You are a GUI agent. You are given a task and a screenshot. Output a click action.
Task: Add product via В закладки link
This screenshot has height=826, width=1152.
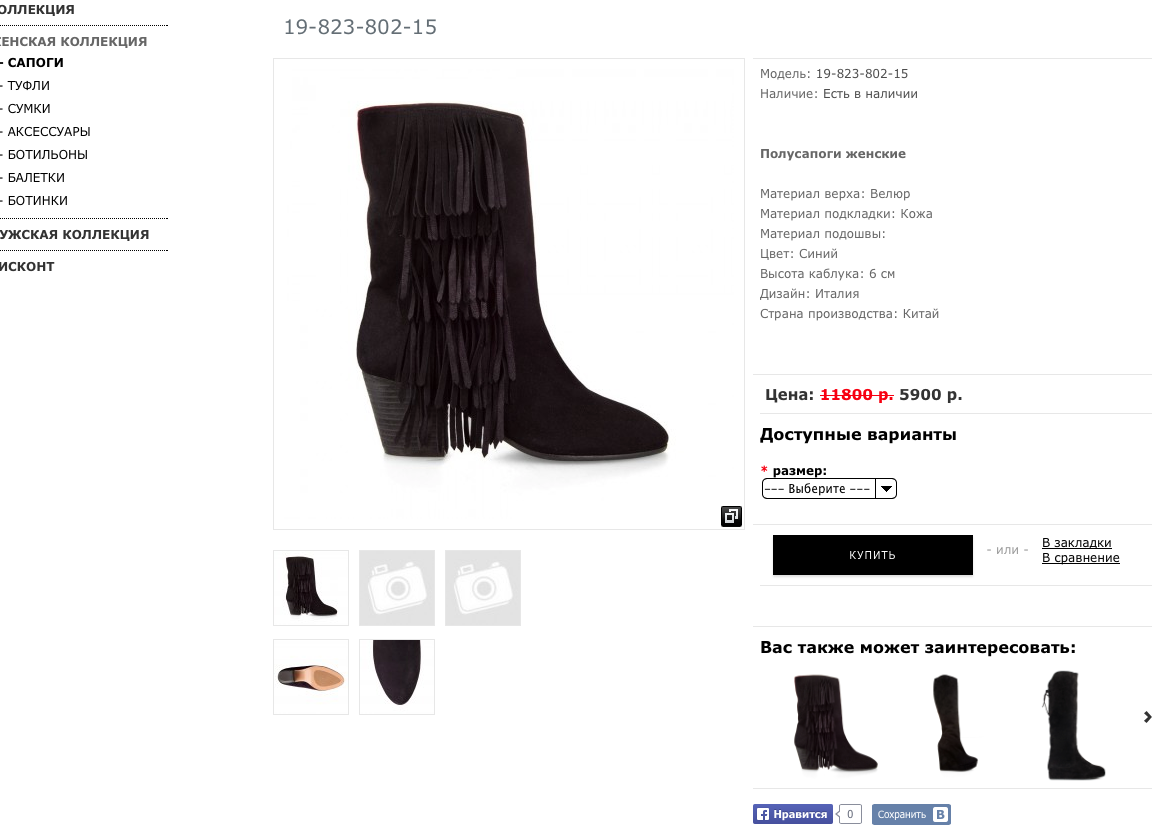pyautogui.click(x=1076, y=542)
